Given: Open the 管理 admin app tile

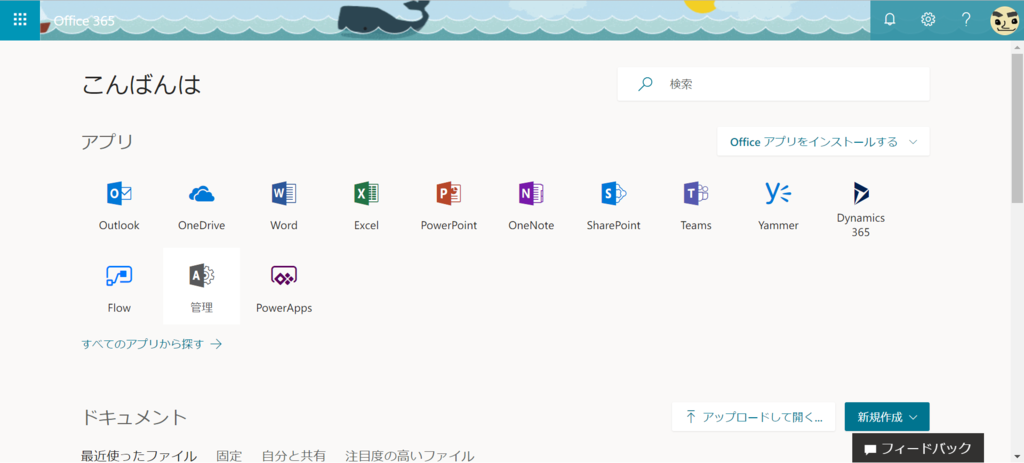Looking at the screenshot, I should click(202, 287).
